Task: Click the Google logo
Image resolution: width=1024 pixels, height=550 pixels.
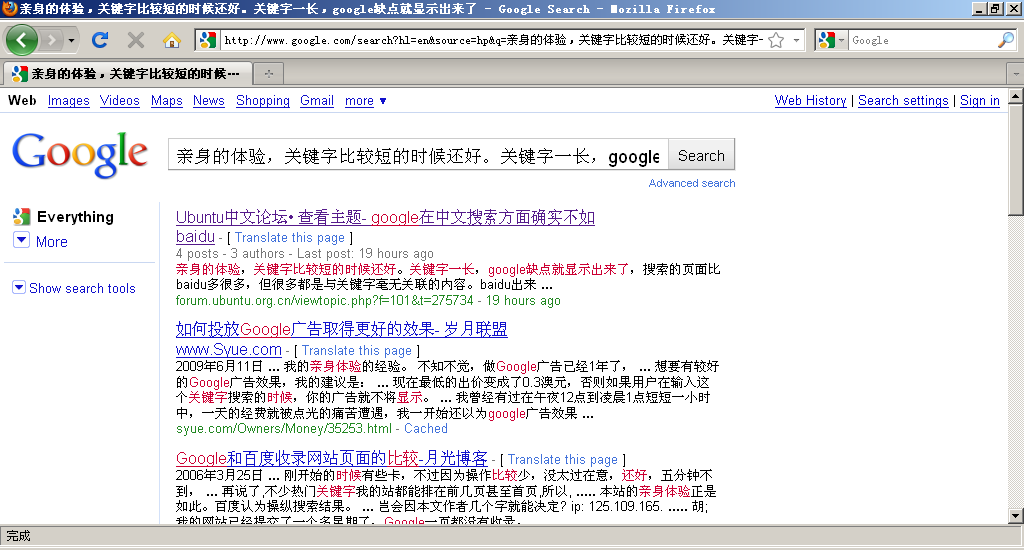Action: tap(80, 155)
